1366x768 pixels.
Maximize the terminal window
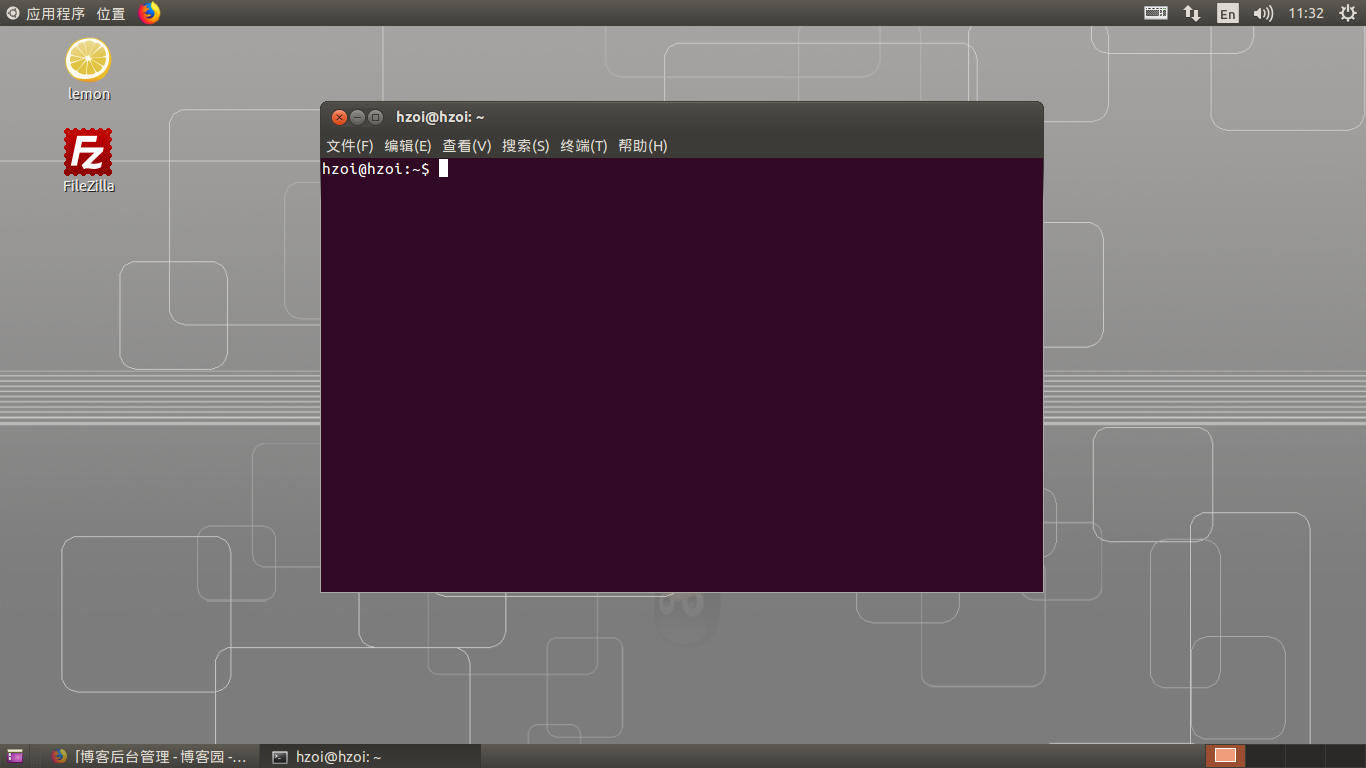point(375,117)
